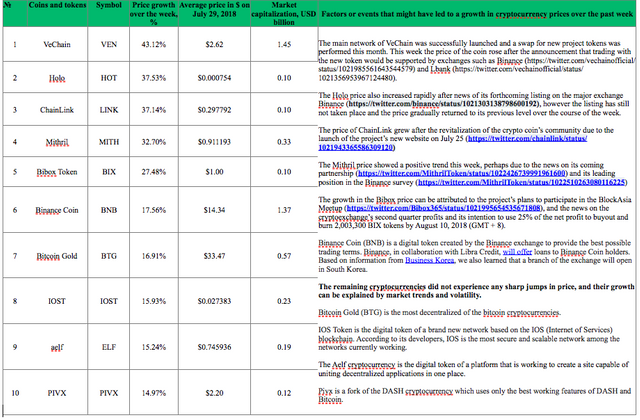Click the $0.745936 average price cell
Viewport: 640px width, 420px height.
coord(214,347)
